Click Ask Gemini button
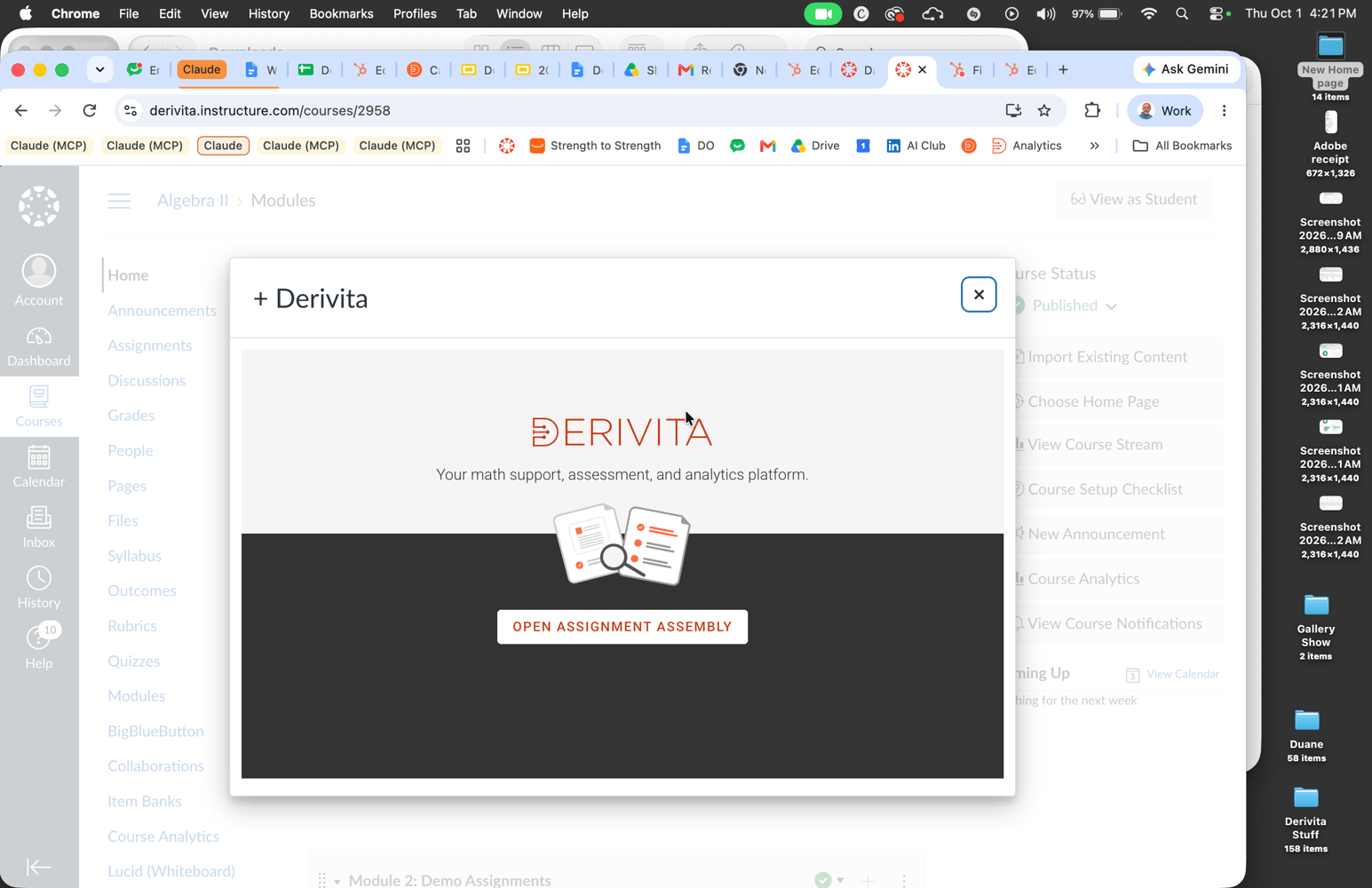The image size is (1372, 888). 1186,69
